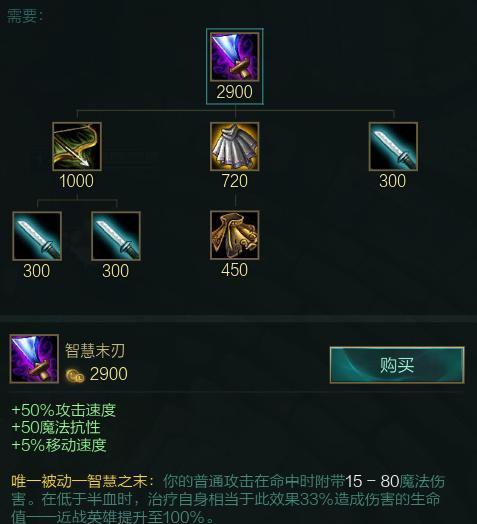The width and height of the screenshot is (477, 524).
Task: Click the +5%移动速度 stat line
Action: (59, 445)
